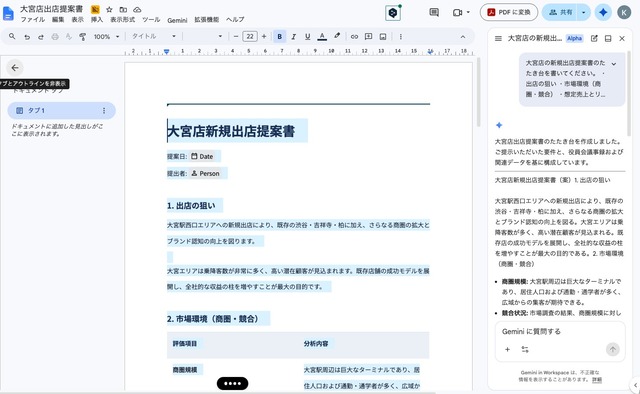Print the document
The image size is (640, 394).
point(55,37)
